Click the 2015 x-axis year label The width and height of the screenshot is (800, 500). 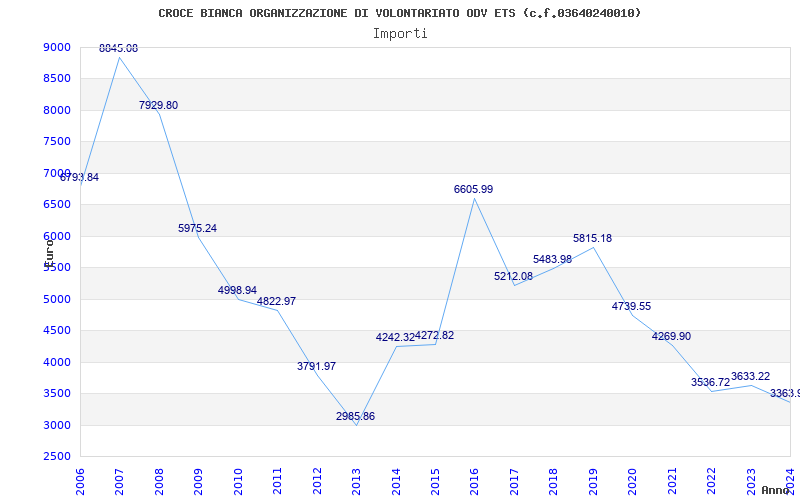435,481
